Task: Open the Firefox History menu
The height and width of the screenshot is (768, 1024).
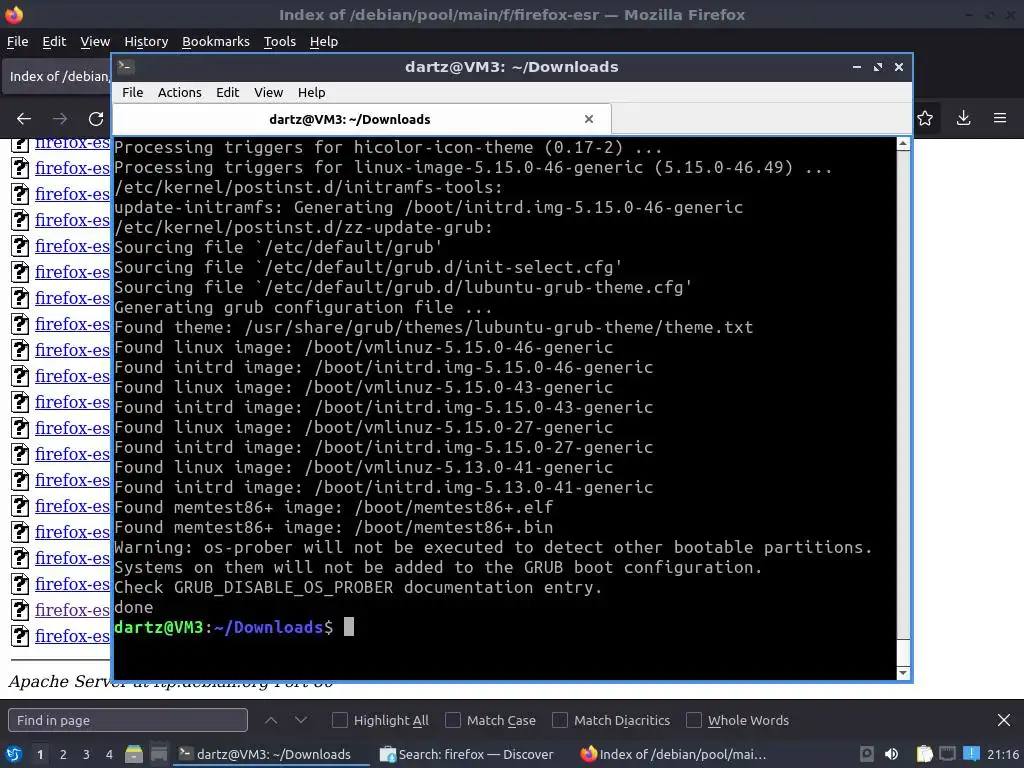Action: 146,41
